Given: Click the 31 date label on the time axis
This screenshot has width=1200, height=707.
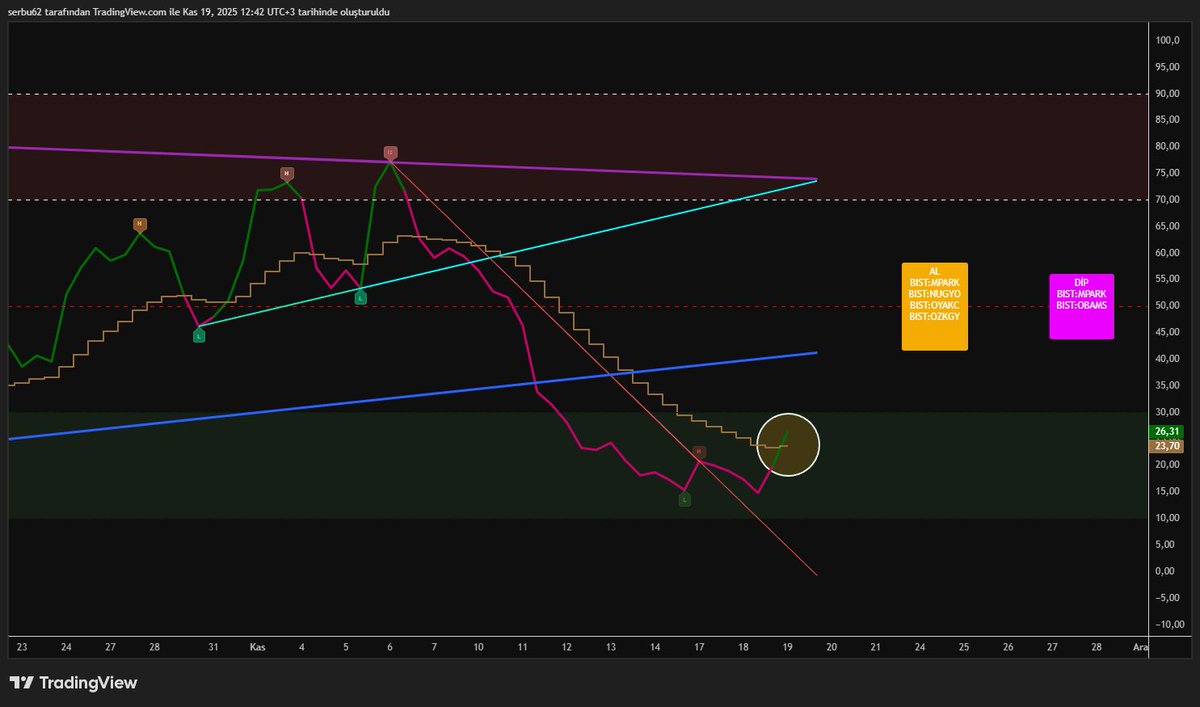Looking at the screenshot, I should point(213,647).
